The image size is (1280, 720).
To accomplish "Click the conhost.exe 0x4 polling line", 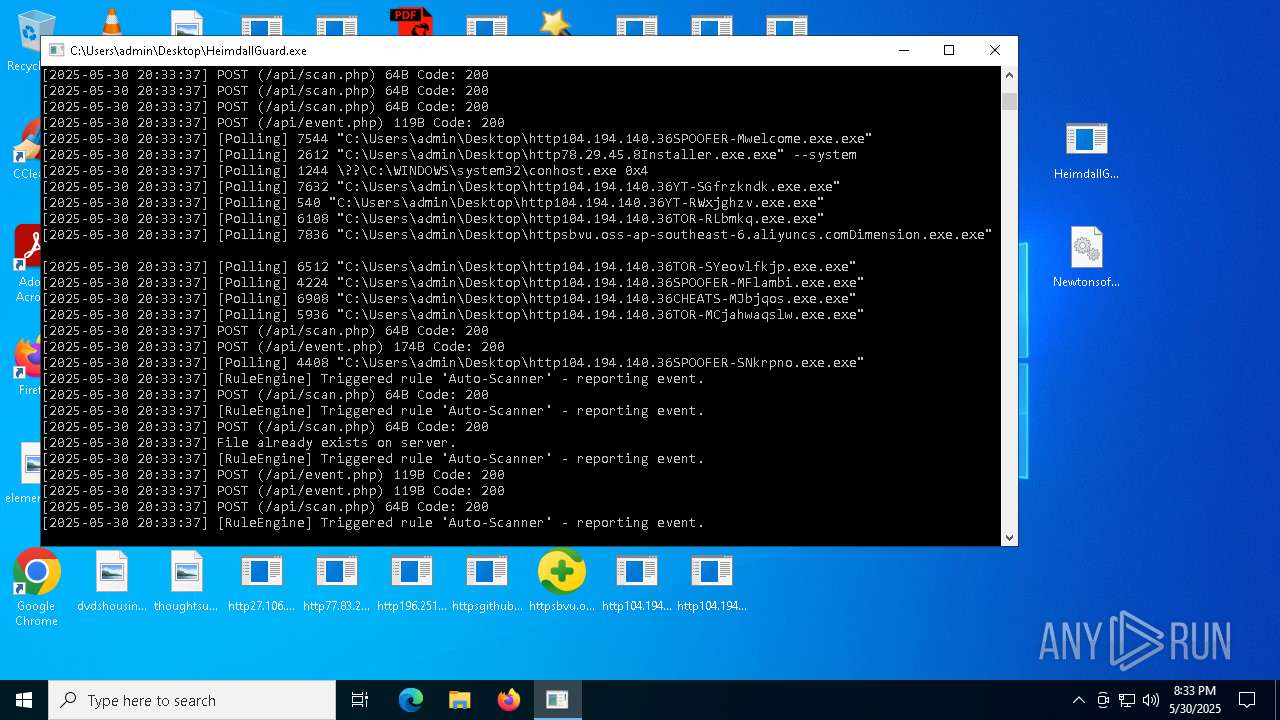I will (346, 170).
